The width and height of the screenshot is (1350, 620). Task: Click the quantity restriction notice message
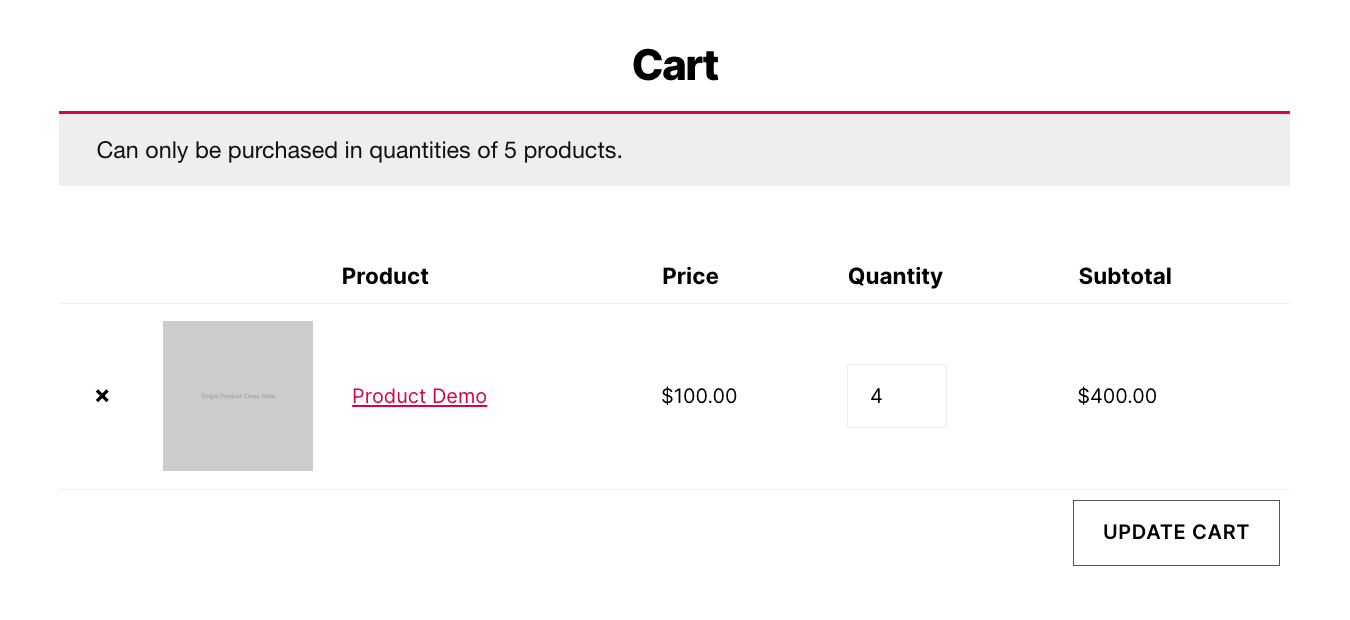tap(359, 151)
